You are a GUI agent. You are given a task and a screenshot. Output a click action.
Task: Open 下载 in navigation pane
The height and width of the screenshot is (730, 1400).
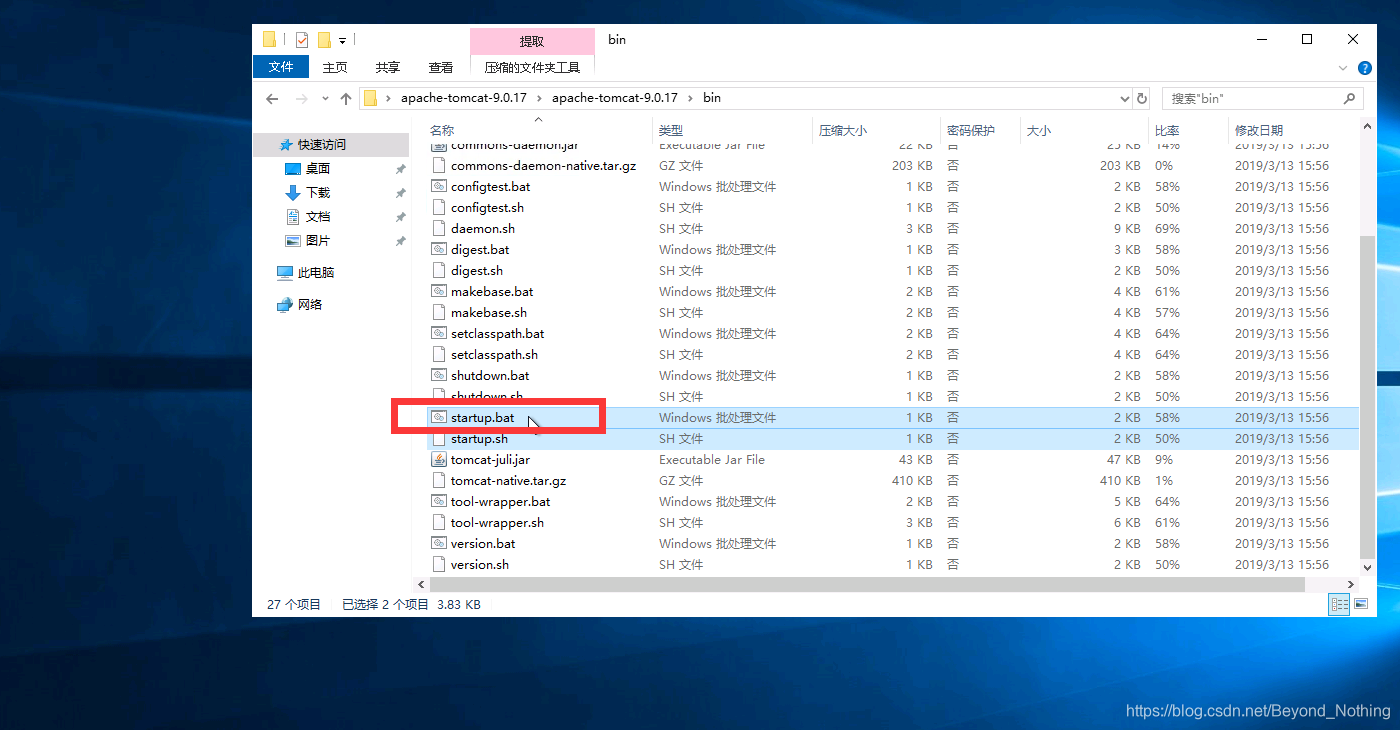[x=318, y=193]
